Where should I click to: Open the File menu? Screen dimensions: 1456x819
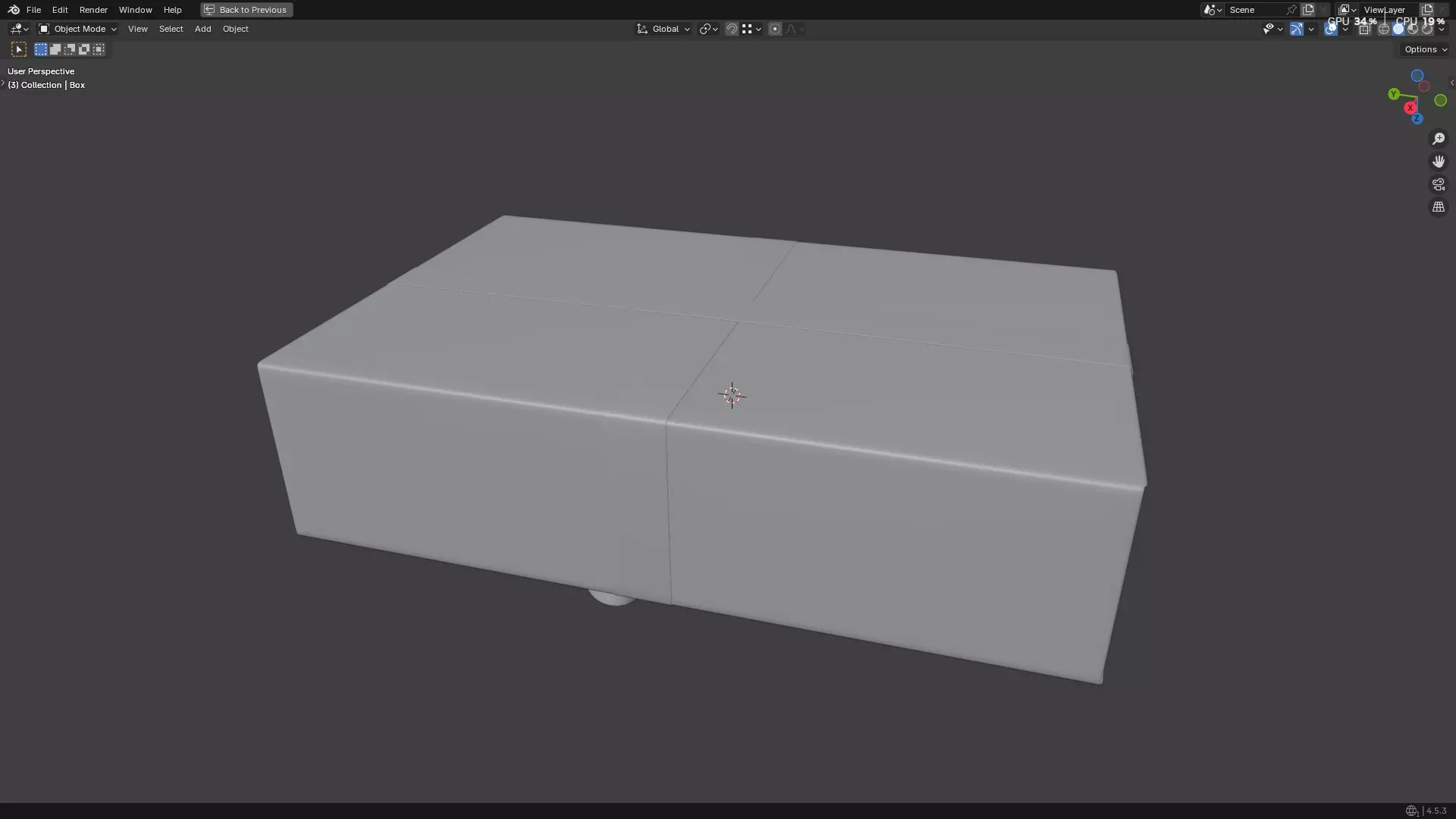33,10
